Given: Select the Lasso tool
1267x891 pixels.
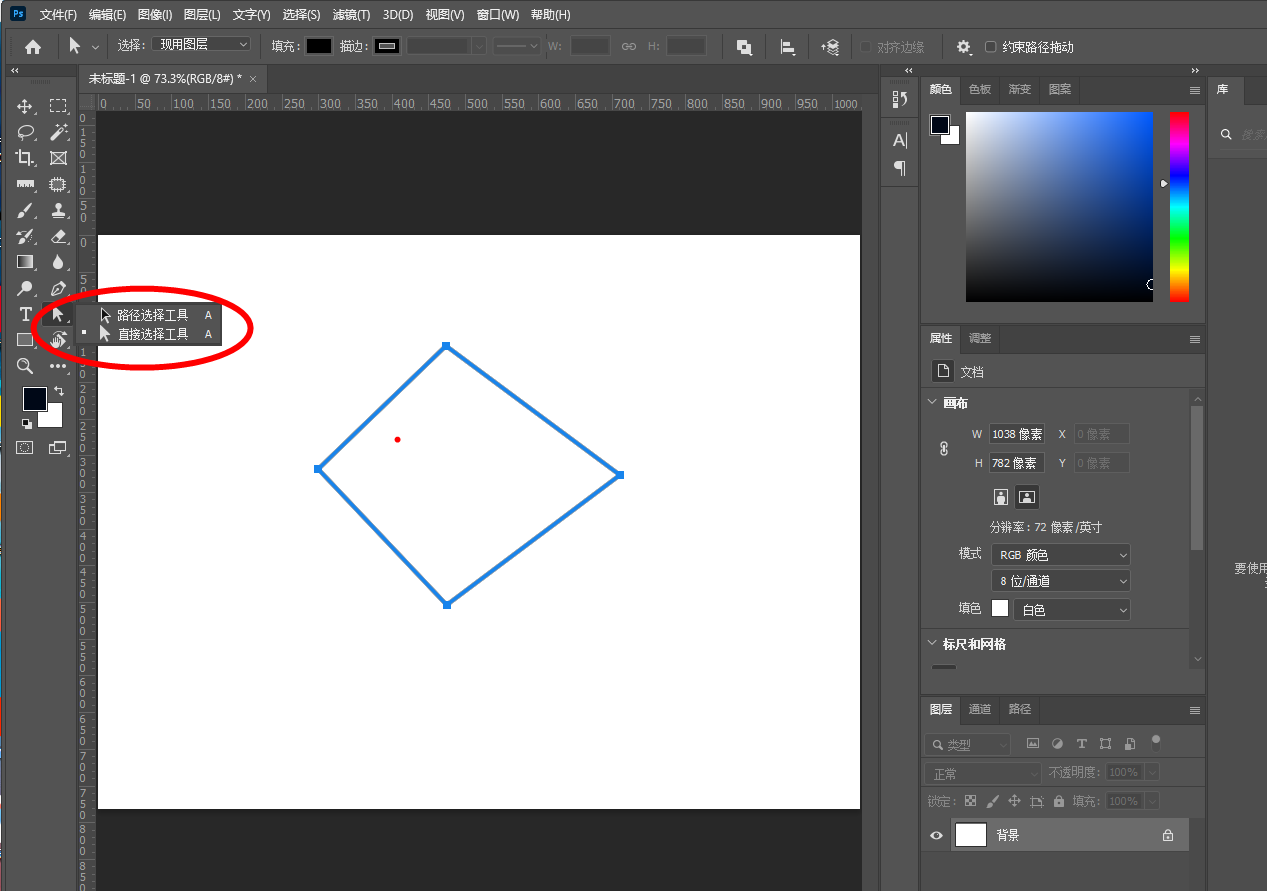Looking at the screenshot, I should pos(25,132).
